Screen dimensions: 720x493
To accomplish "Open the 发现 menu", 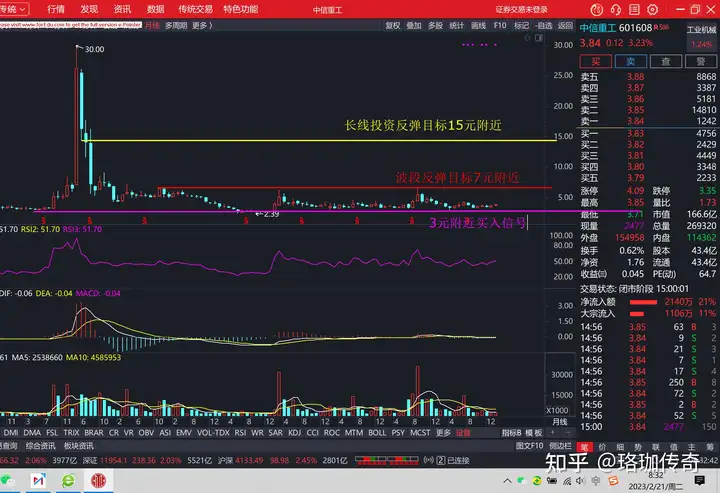I will pyautogui.click(x=89, y=9).
